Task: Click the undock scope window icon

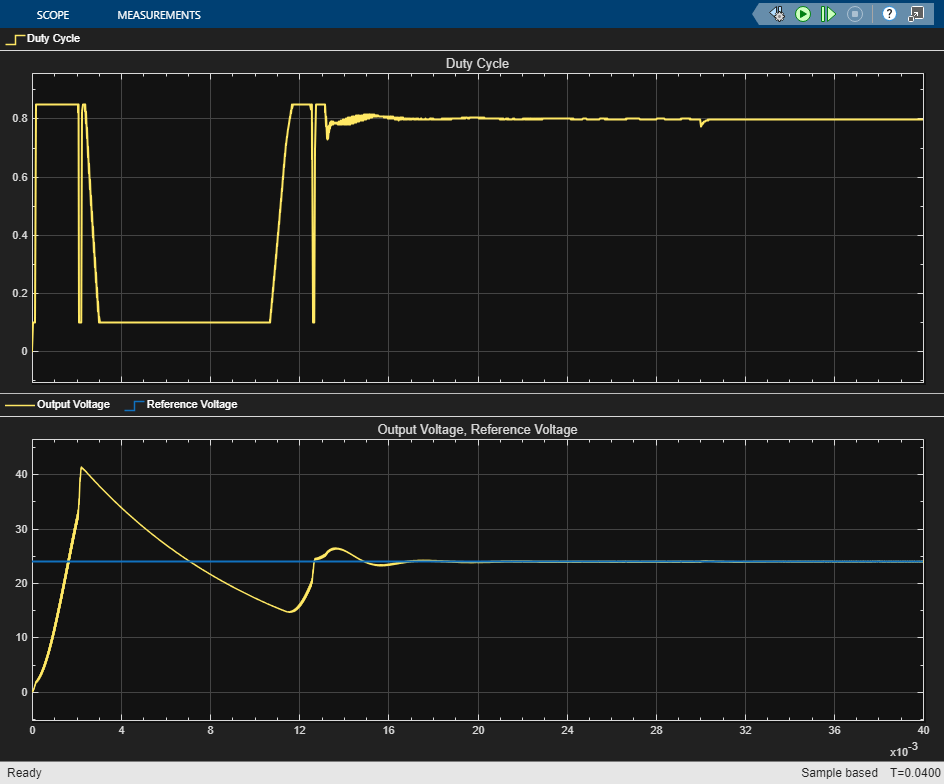Action: click(x=915, y=14)
